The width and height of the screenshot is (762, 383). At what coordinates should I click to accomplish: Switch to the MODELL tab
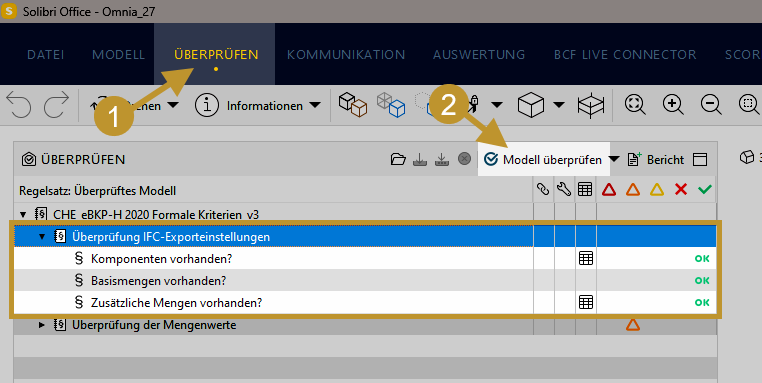click(119, 54)
